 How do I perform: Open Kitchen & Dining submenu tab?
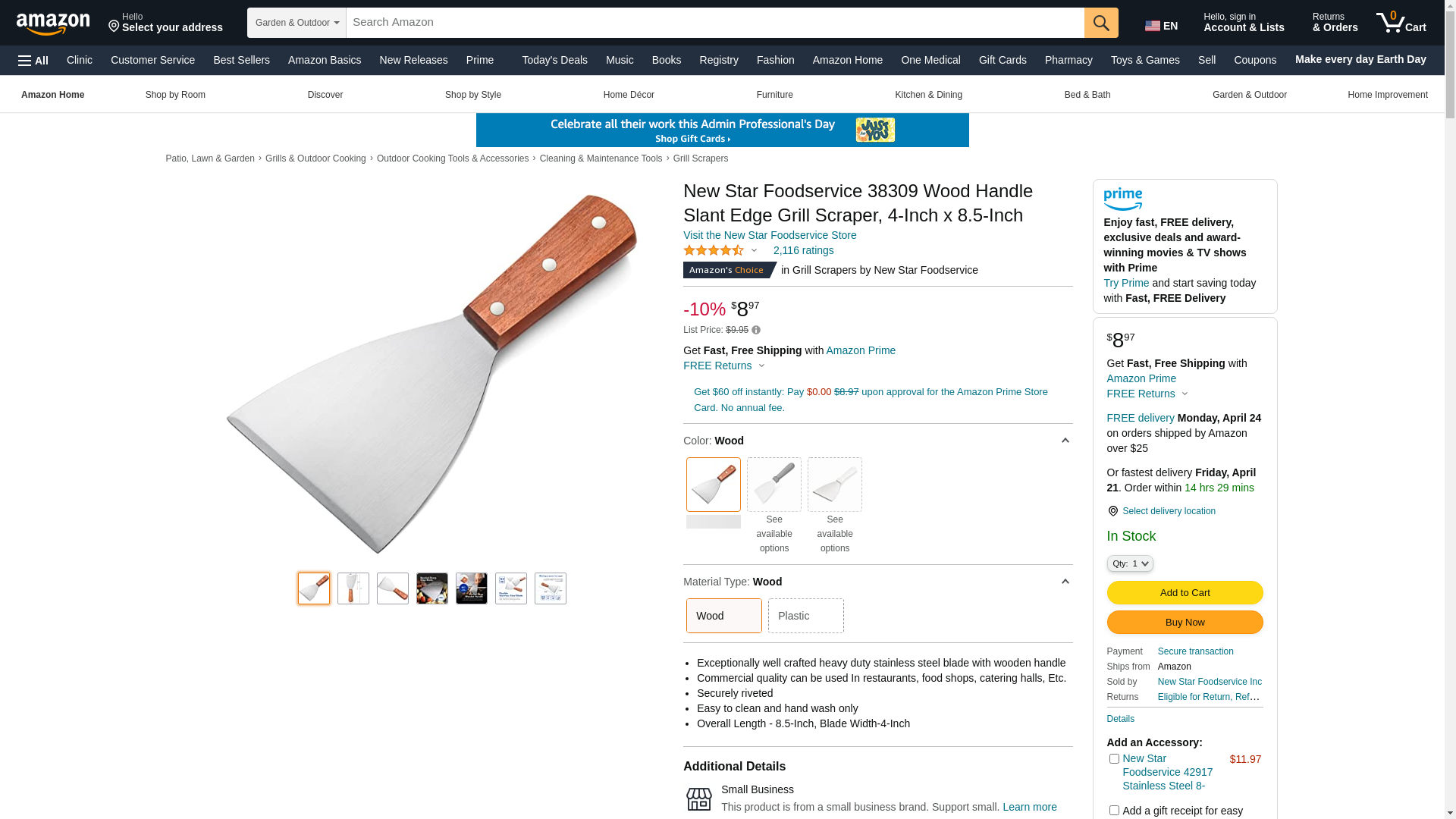pyautogui.click(x=928, y=95)
